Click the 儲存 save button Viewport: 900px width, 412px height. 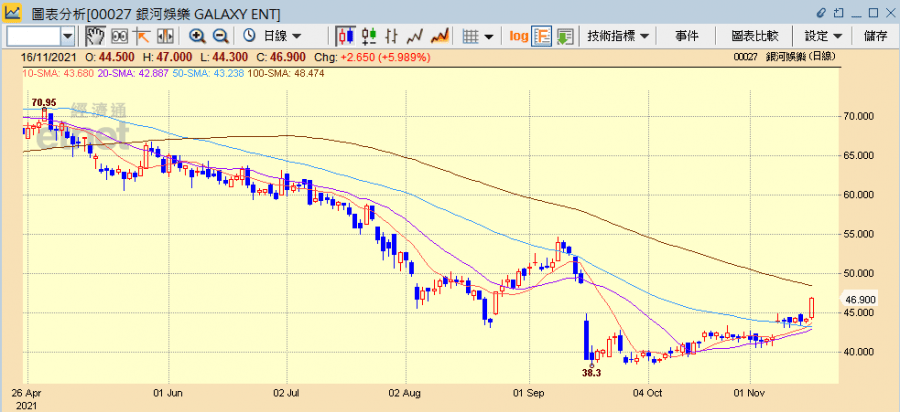875,36
